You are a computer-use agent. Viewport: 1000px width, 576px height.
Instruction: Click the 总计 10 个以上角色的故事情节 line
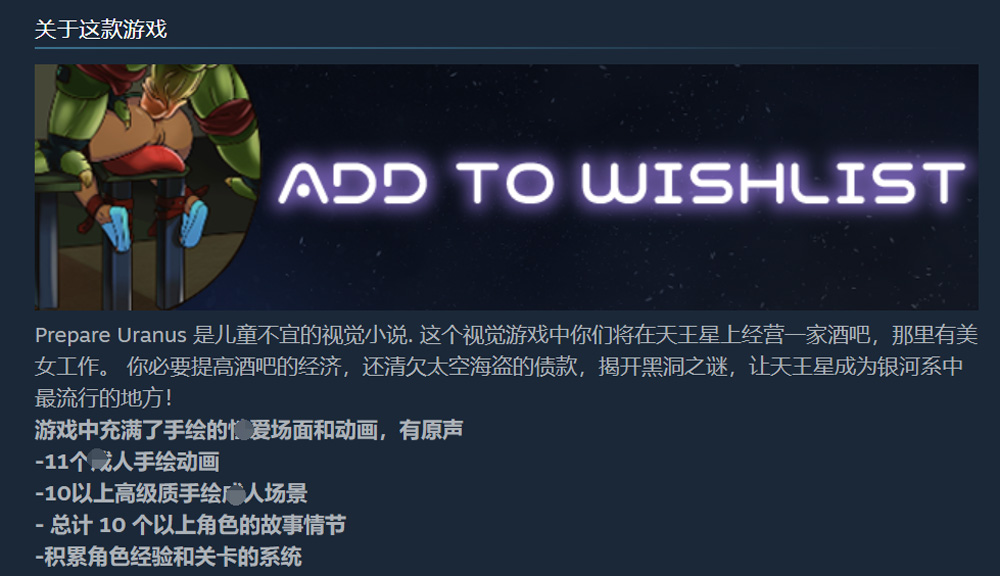190,525
